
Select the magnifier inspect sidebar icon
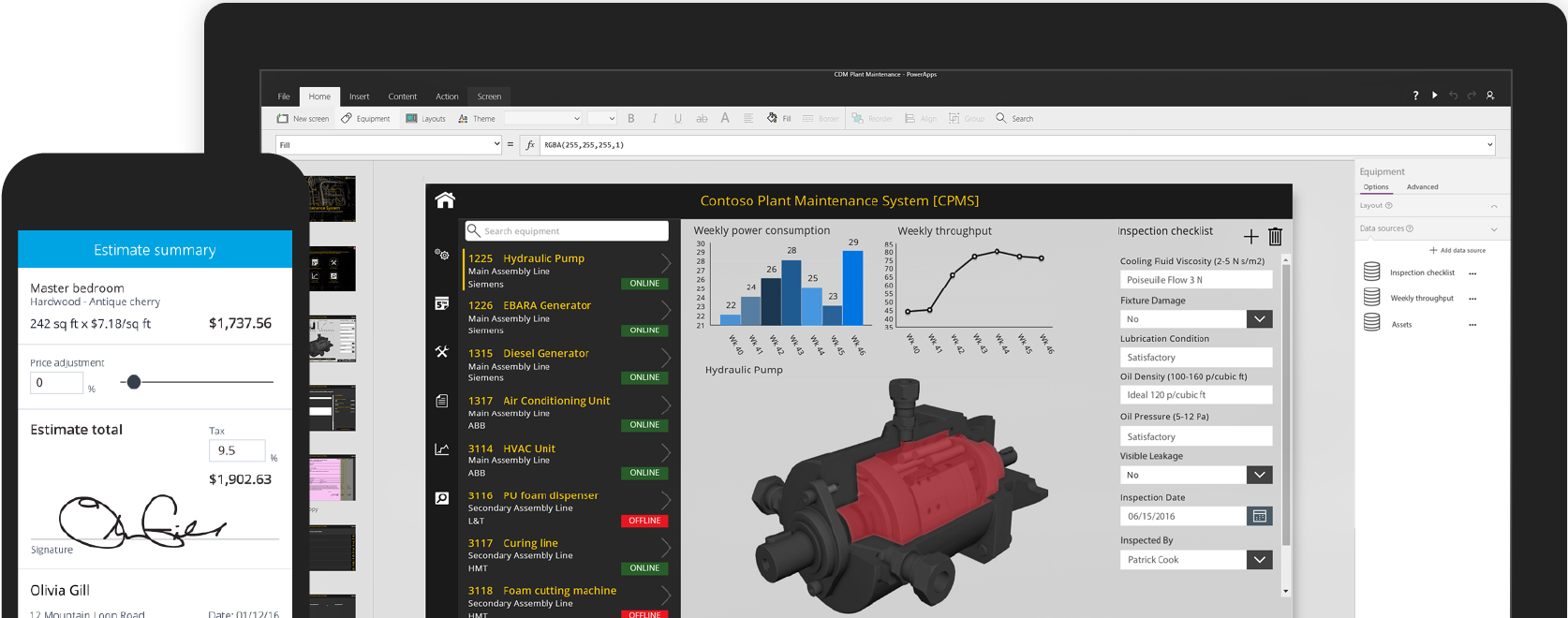coord(442,498)
